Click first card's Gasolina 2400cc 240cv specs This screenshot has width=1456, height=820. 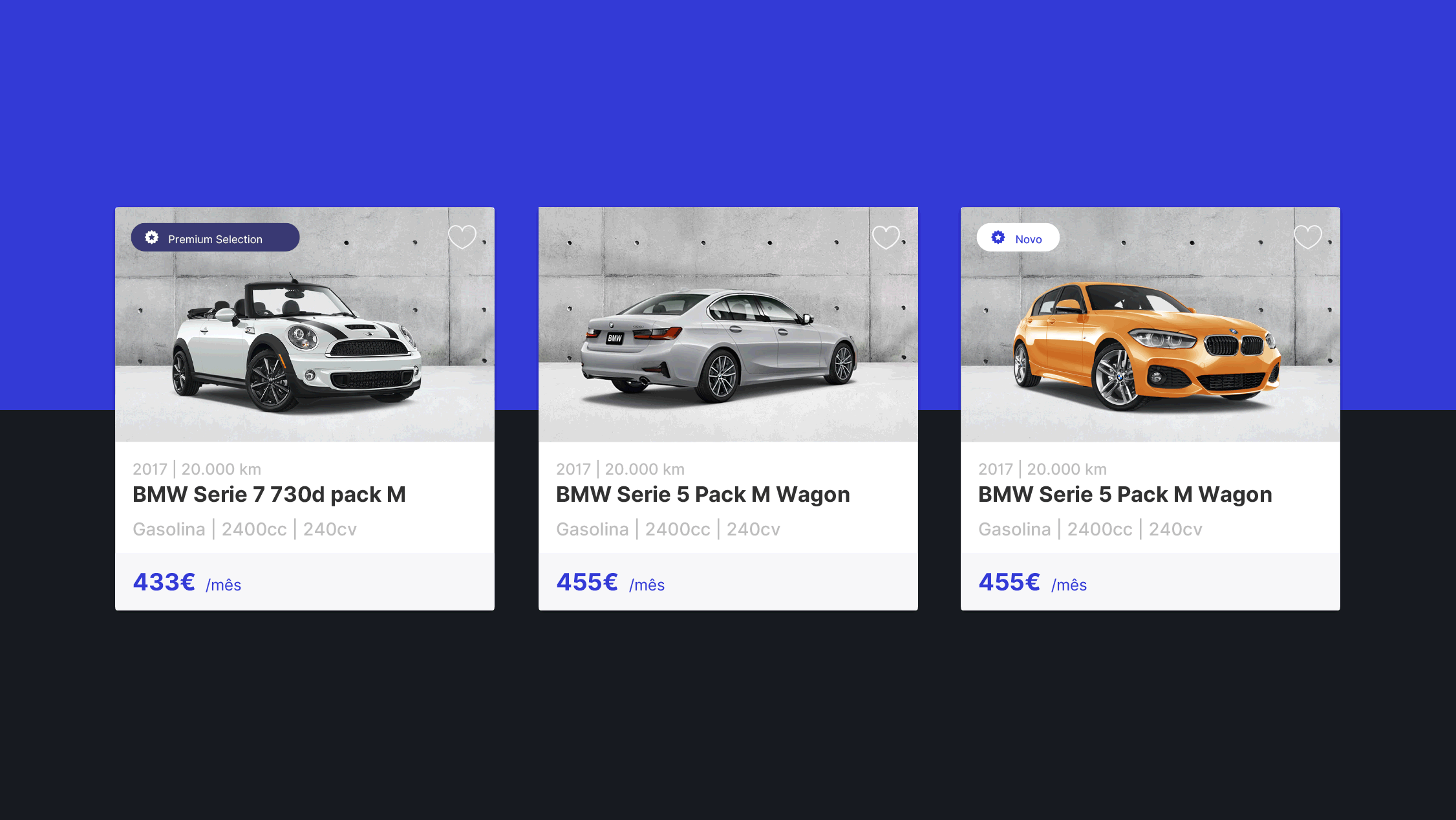(244, 529)
